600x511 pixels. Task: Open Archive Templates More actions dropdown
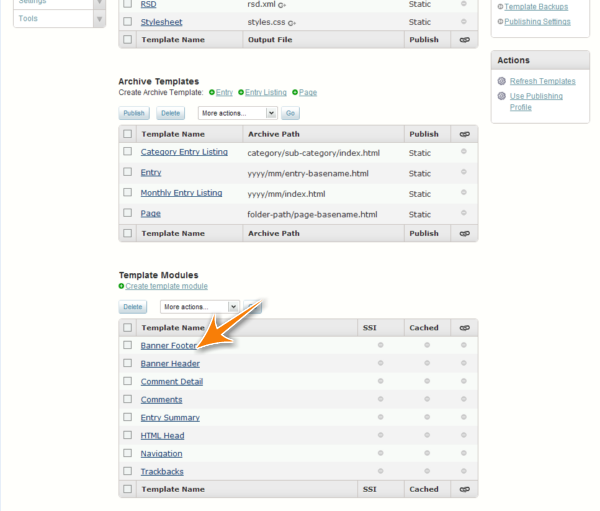coord(238,113)
